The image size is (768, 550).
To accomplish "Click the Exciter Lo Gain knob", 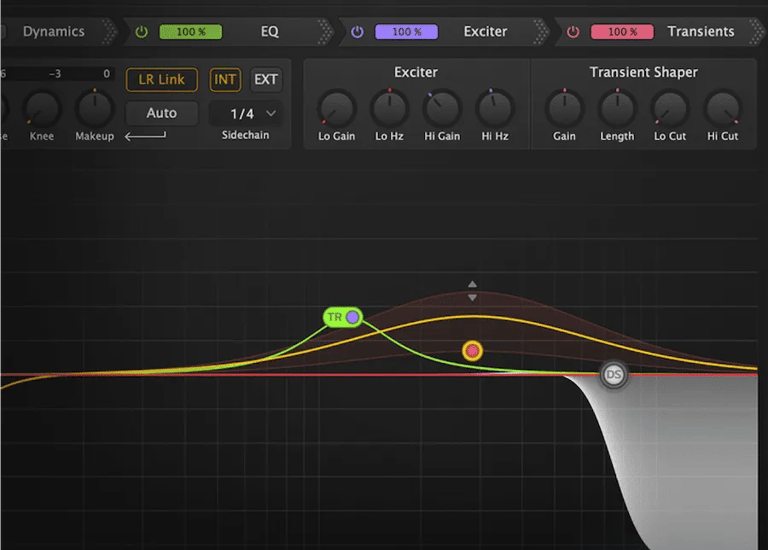I will pyautogui.click(x=336, y=109).
